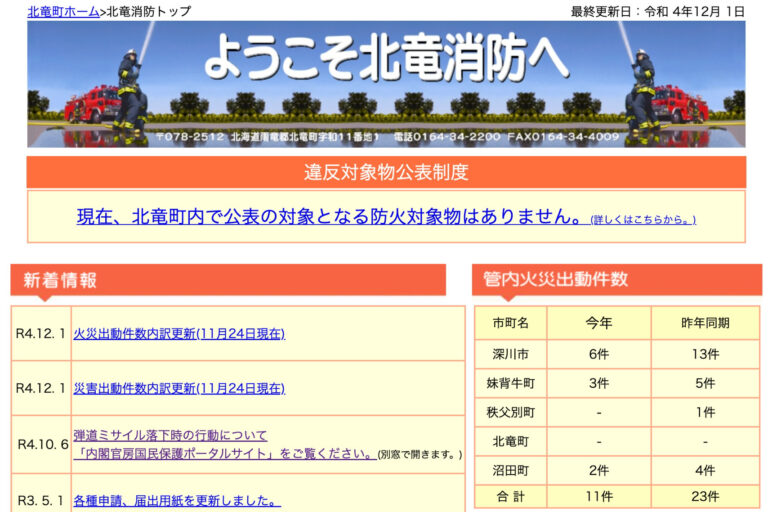Screen dimensions: 768x512
Task: Open 災害出動件数内訳更新 news link
Action: (x=178, y=388)
